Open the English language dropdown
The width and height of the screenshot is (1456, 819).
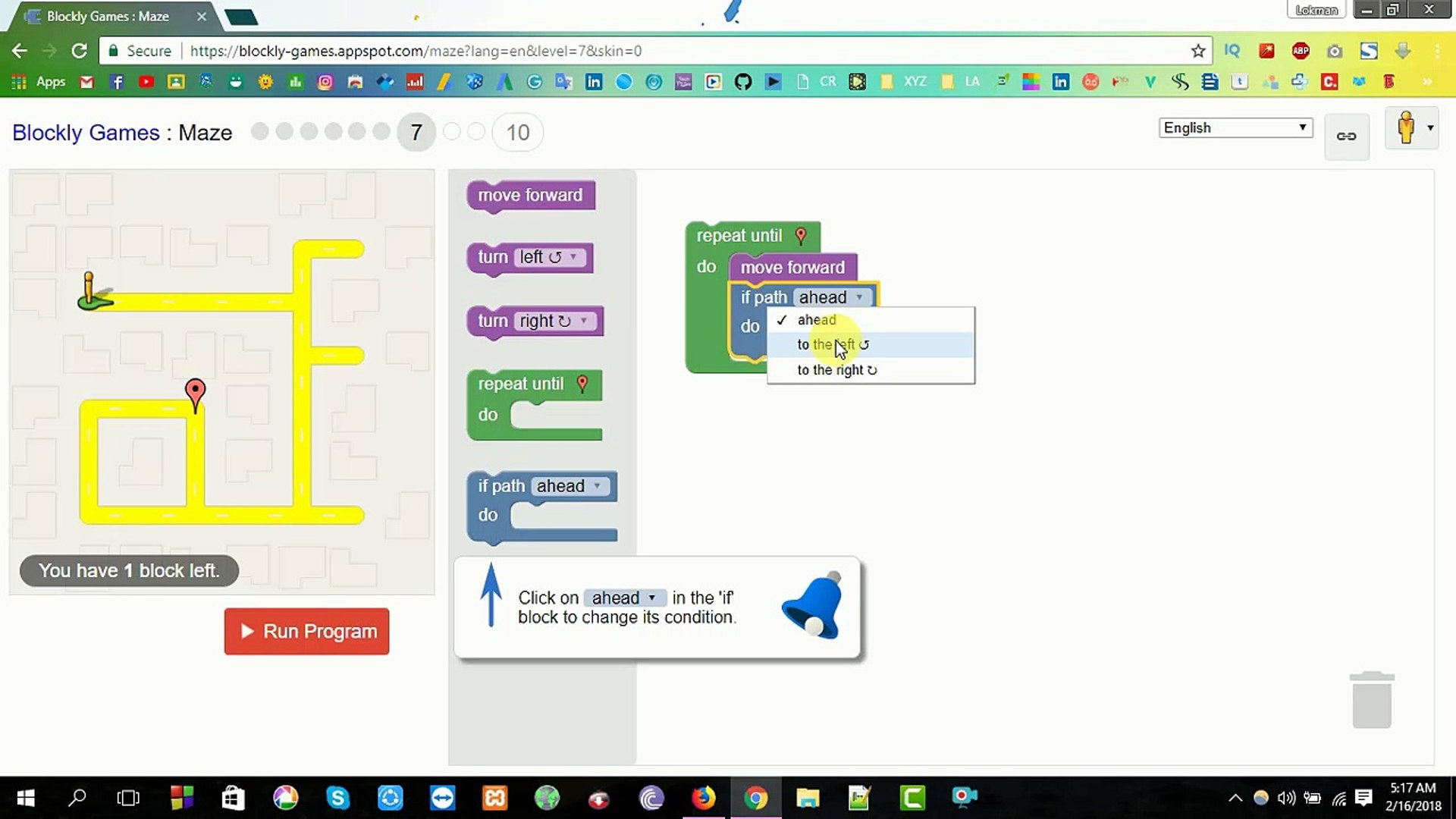click(1235, 127)
